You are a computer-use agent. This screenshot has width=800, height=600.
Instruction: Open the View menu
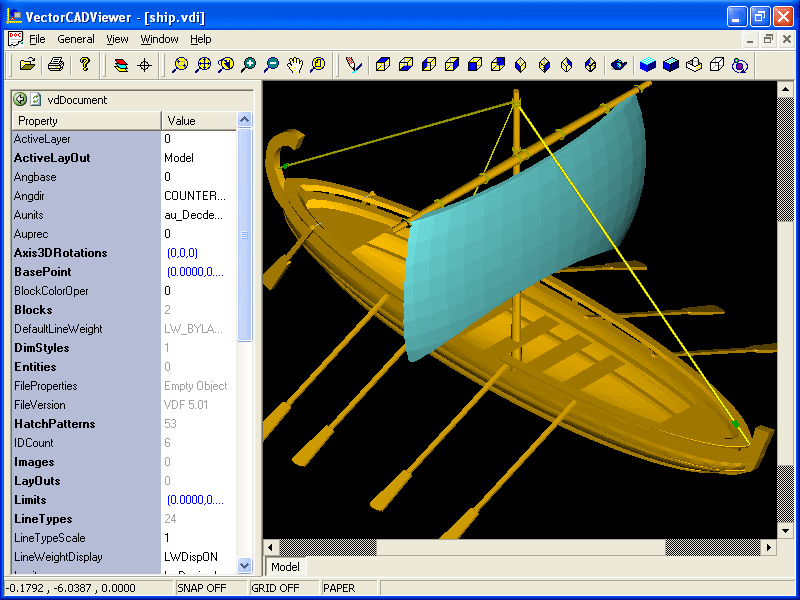click(117, 39)
